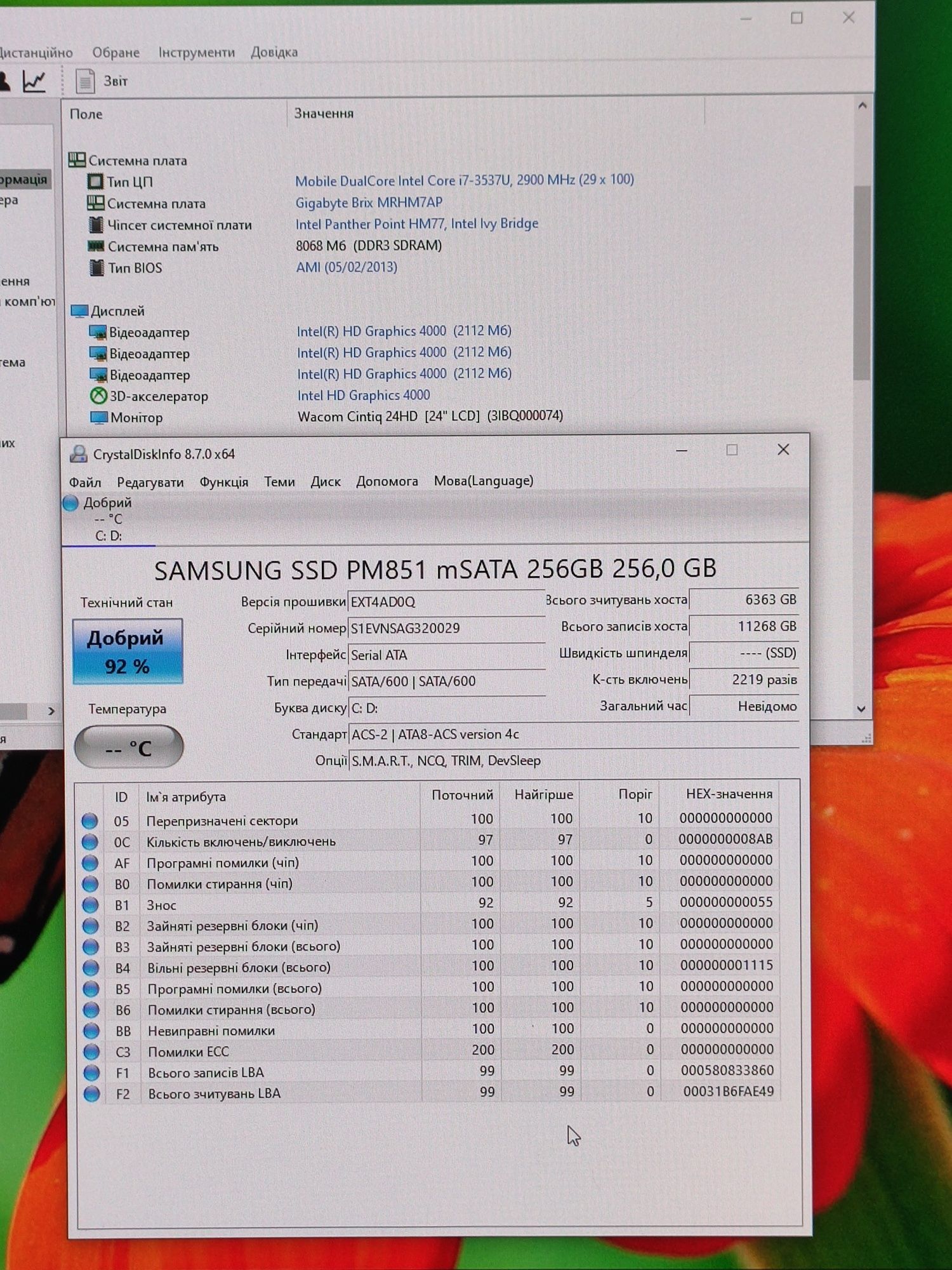Click the status dot for attribute F2
Image resolution: width=952 pixels, height=1270 pixels.
click(92, 1093)
